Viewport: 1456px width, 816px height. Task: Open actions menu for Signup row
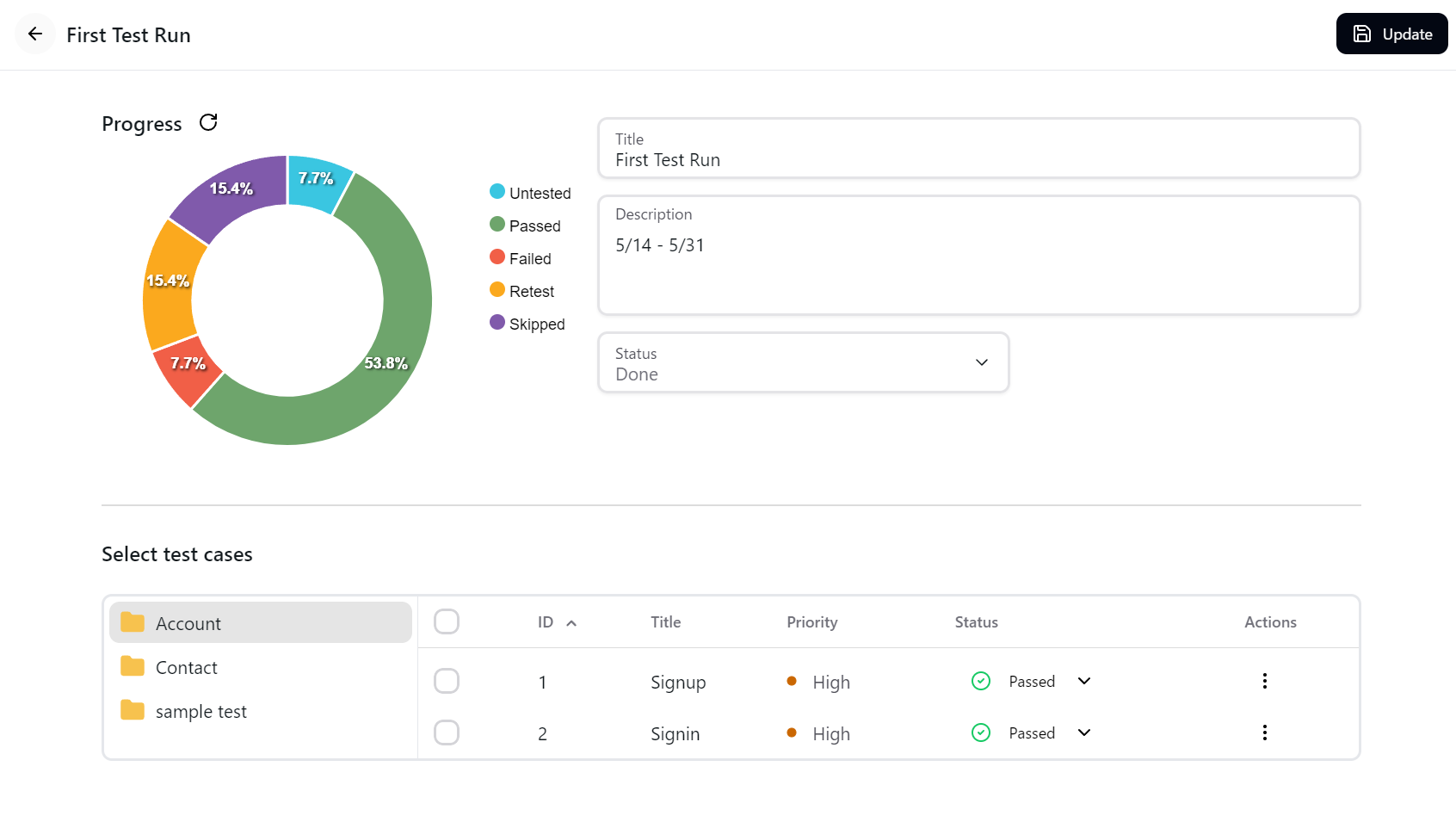(1264, 682)
